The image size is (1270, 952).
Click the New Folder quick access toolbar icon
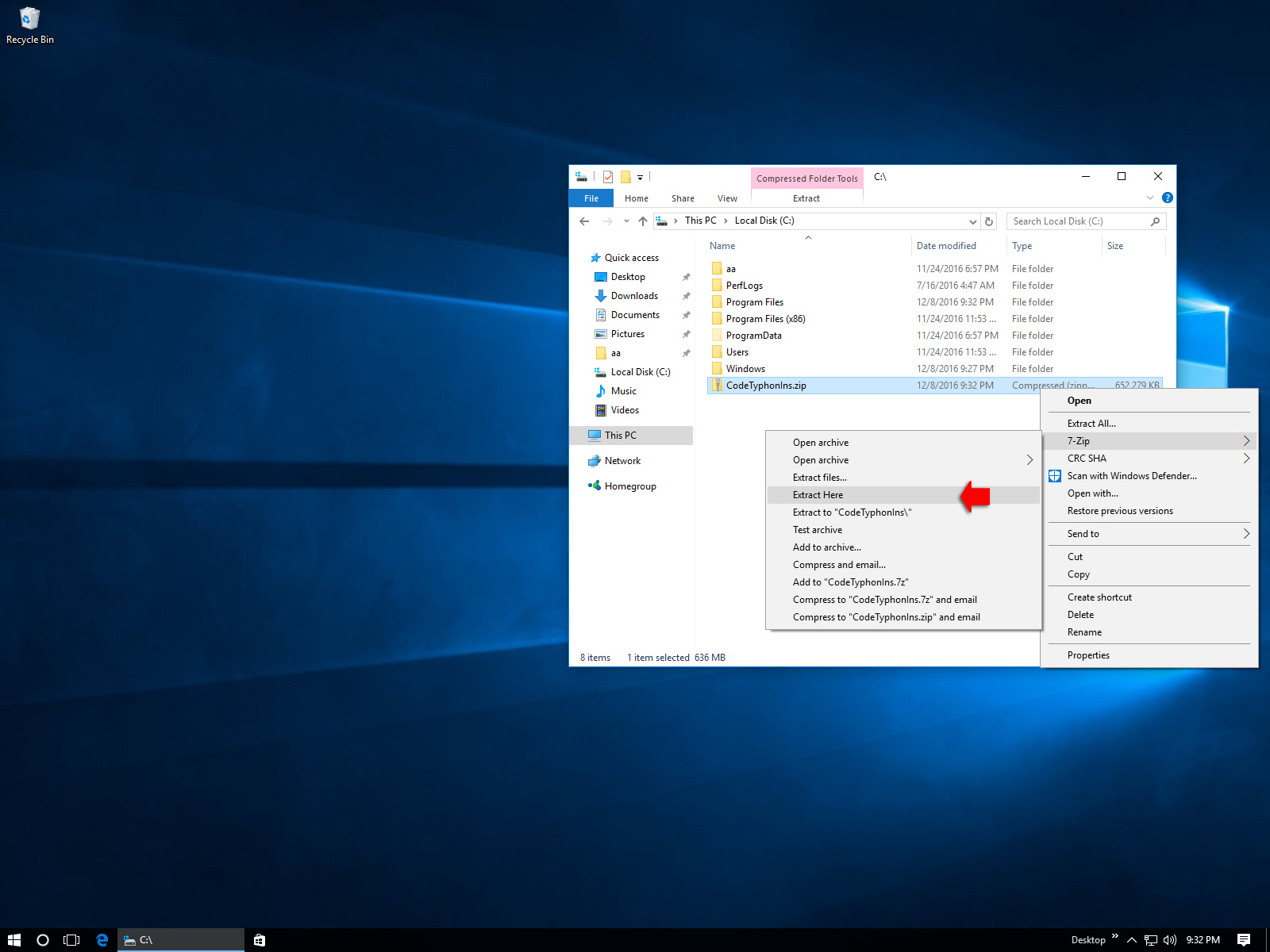625,177
